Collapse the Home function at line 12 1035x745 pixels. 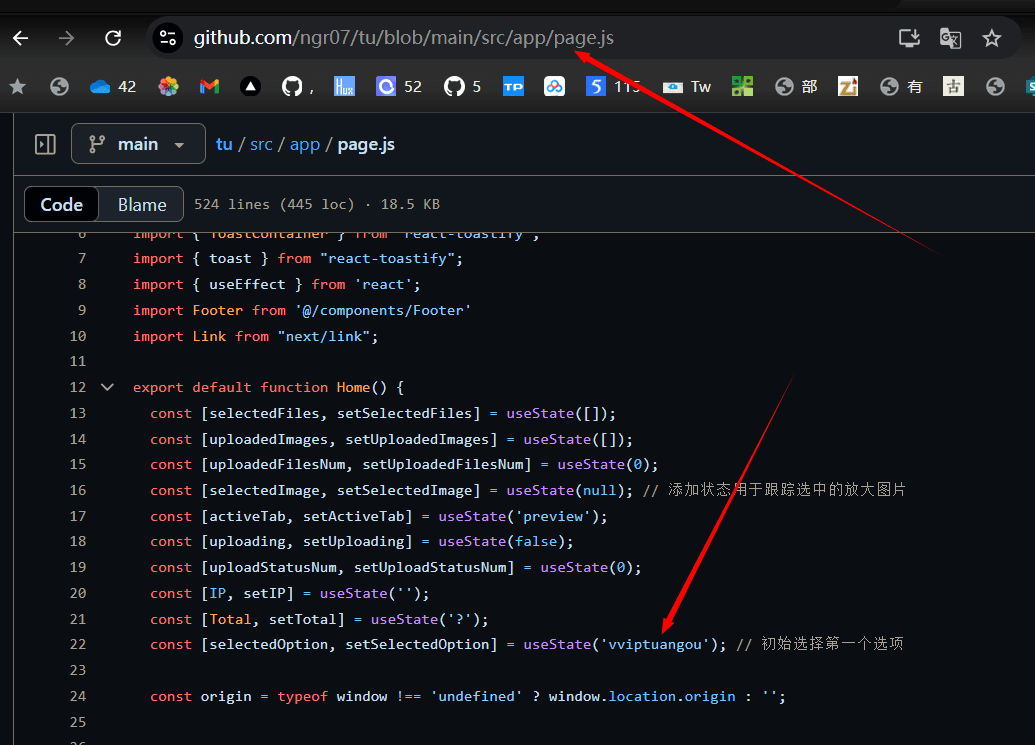(x=108, y=387)
